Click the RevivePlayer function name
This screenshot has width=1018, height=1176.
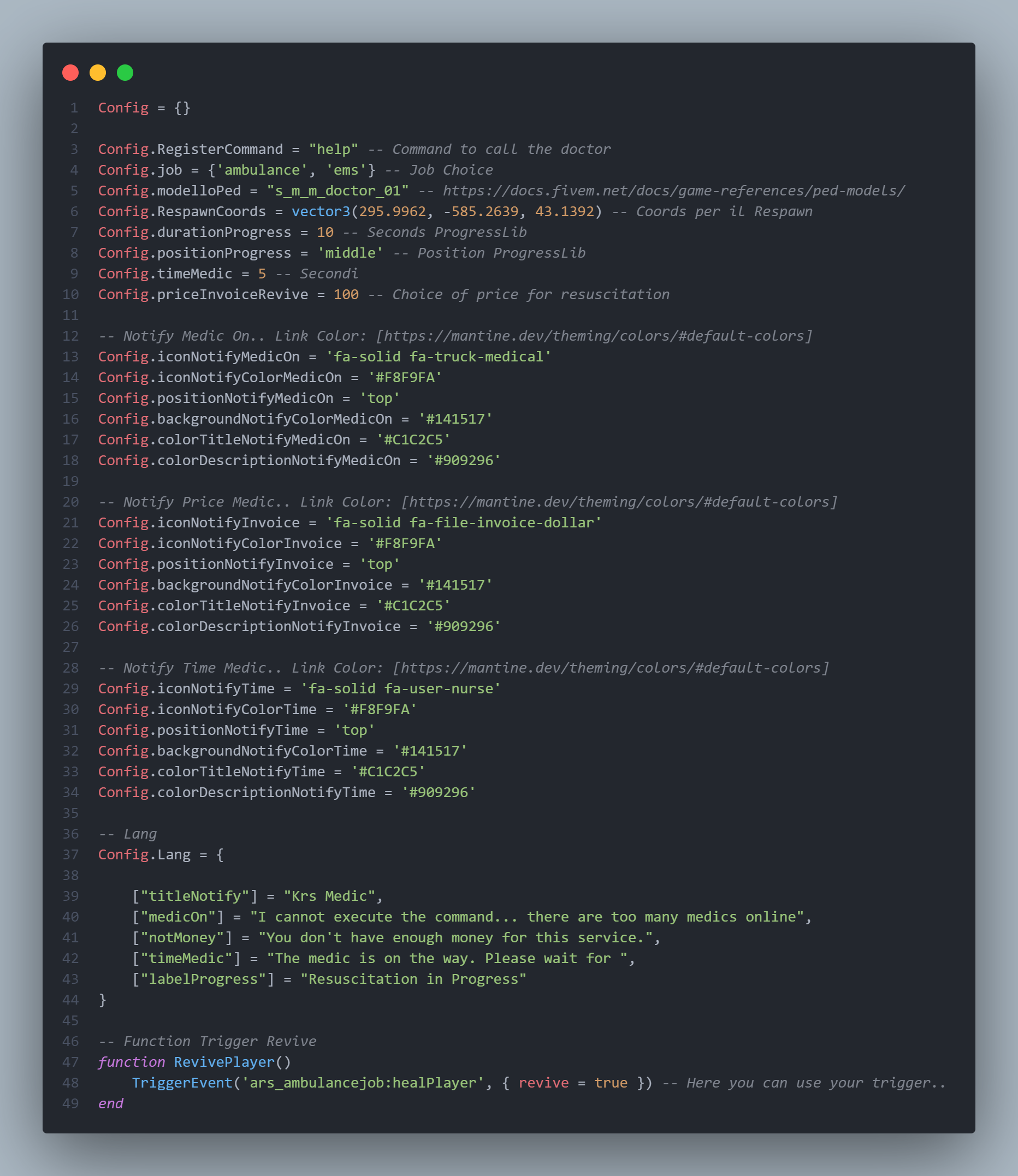point(224,1062)
